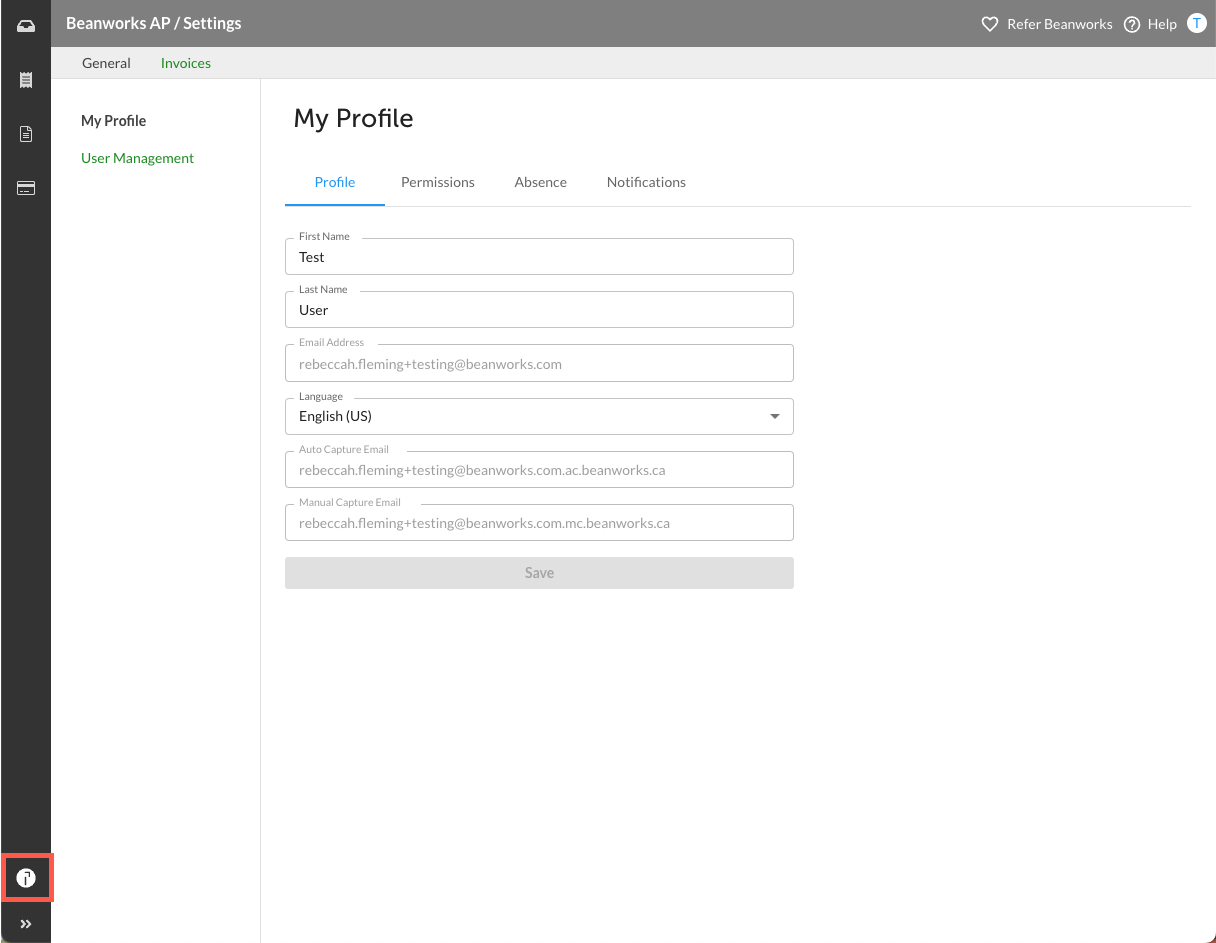The image size is (1216, 943).
Task: Open Help in the top bar
Action: coord(1162,24)
